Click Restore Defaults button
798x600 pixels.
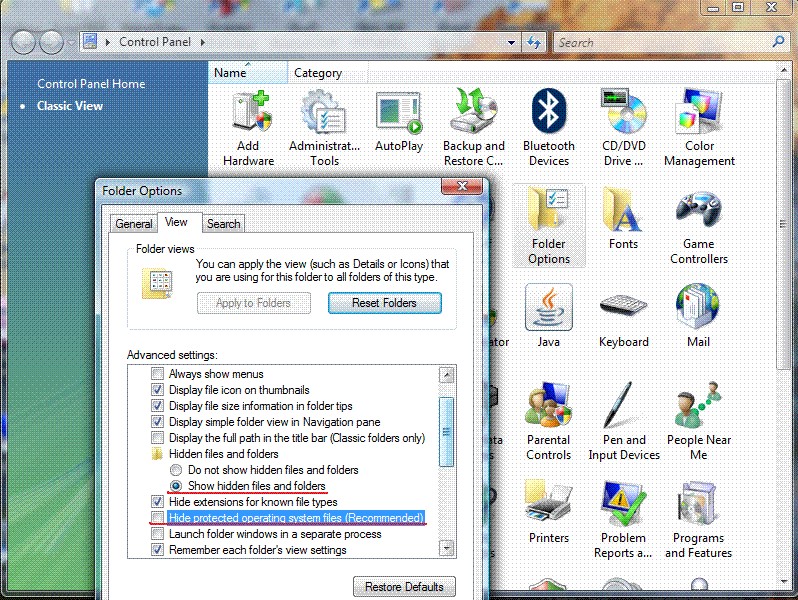click(x=404, y=586)
